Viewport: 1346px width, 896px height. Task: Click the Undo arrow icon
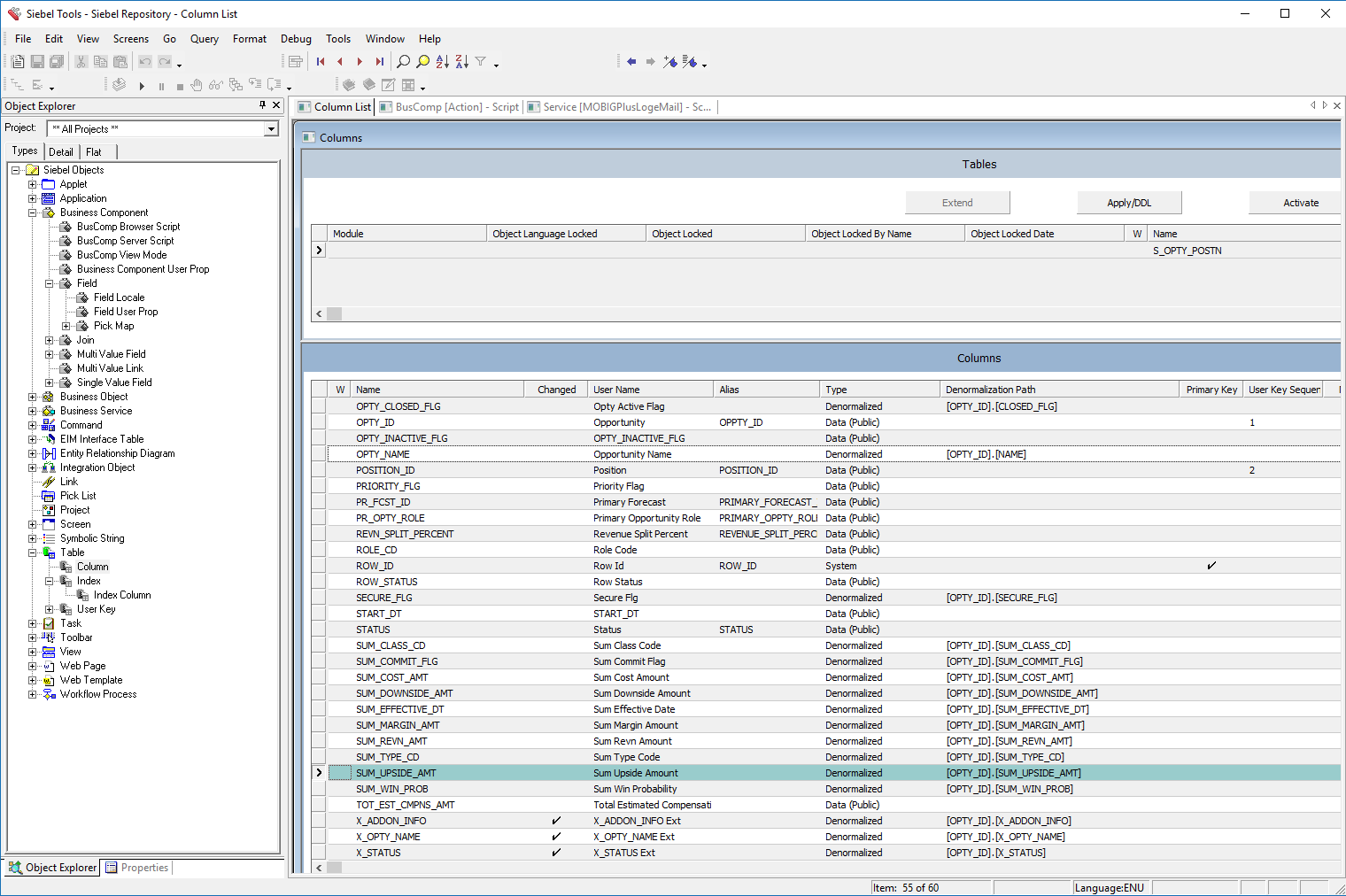(144, 62)
